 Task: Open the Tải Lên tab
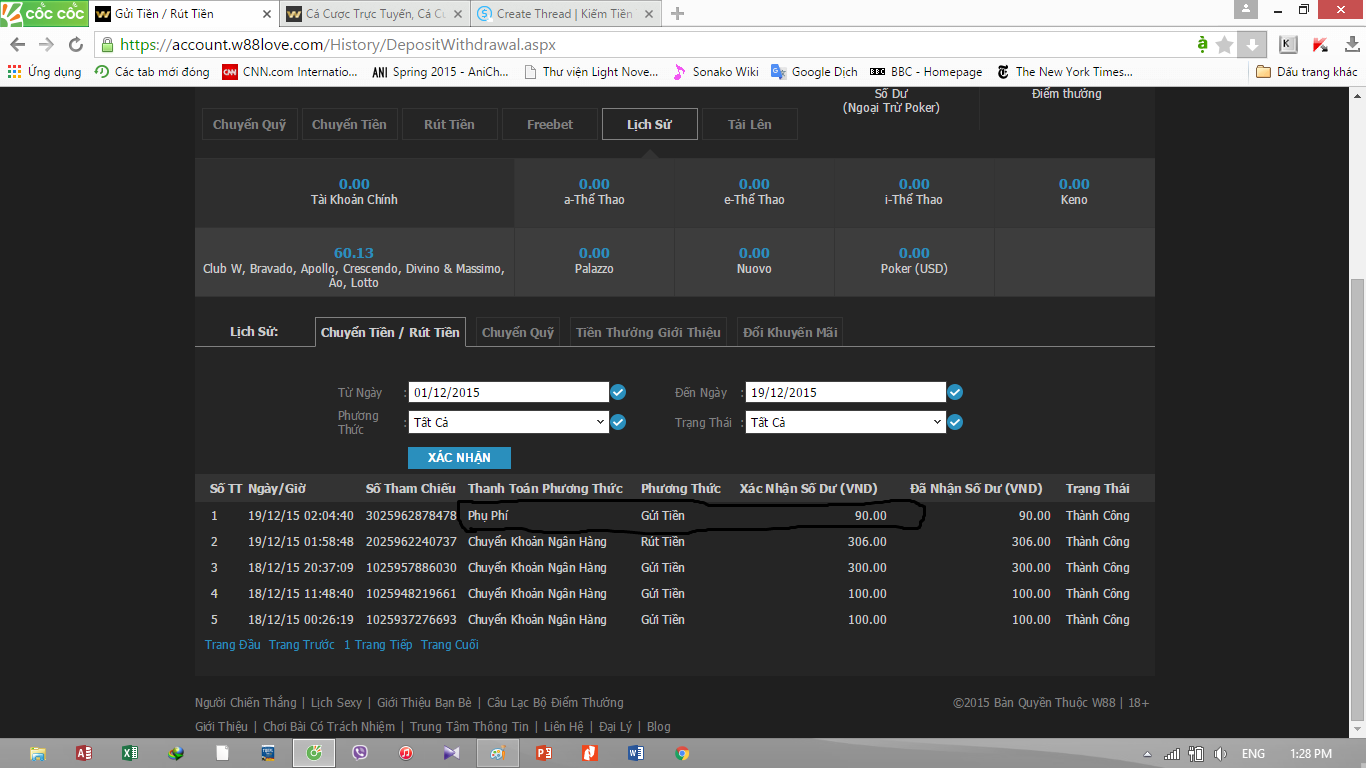(750, 124)
